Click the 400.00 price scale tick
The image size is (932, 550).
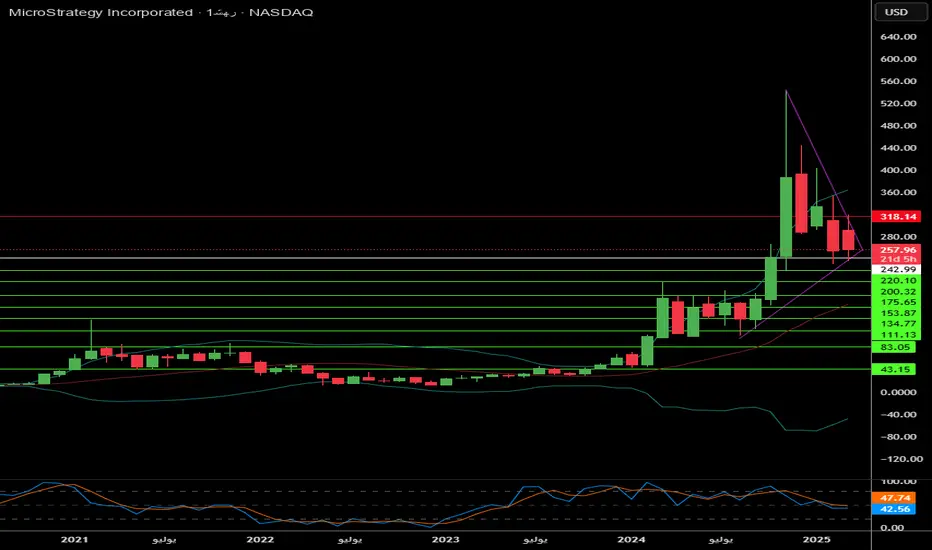point(898,170)
